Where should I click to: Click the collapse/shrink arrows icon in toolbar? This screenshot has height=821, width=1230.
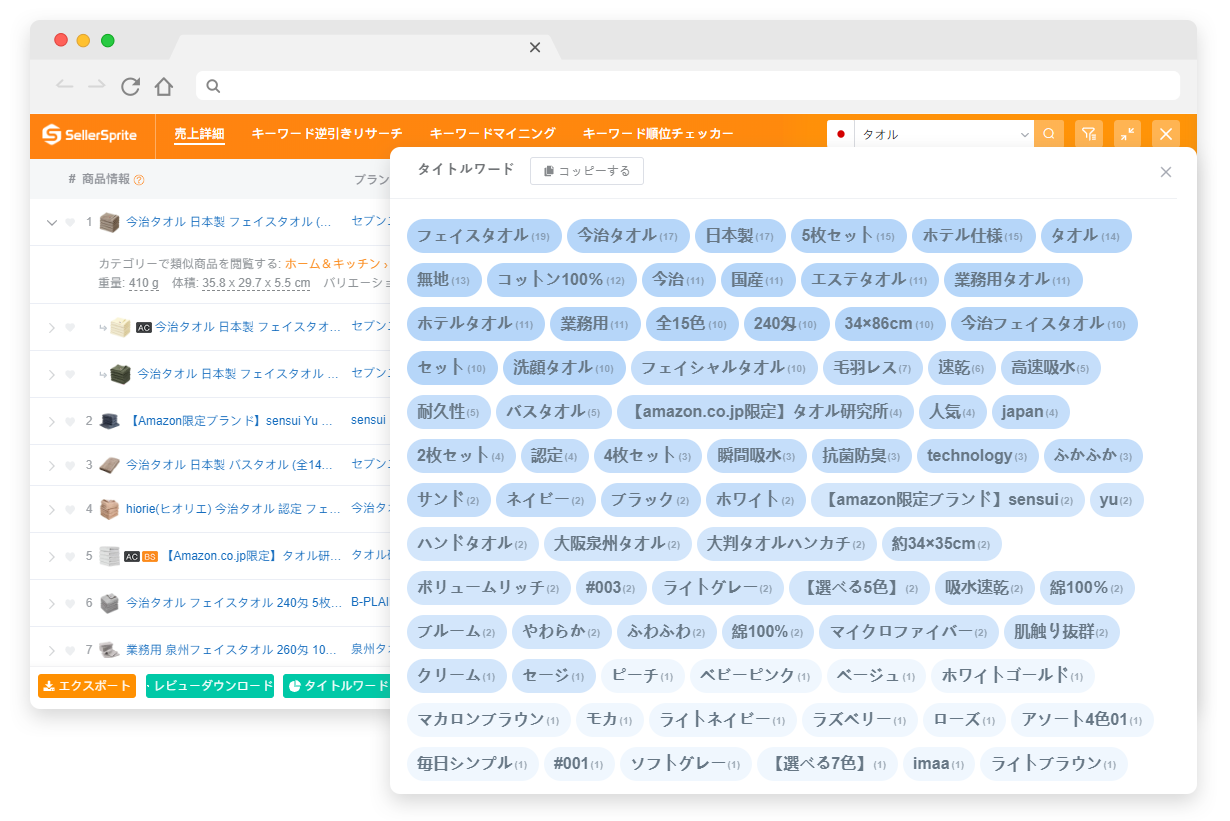(1127, 134)
